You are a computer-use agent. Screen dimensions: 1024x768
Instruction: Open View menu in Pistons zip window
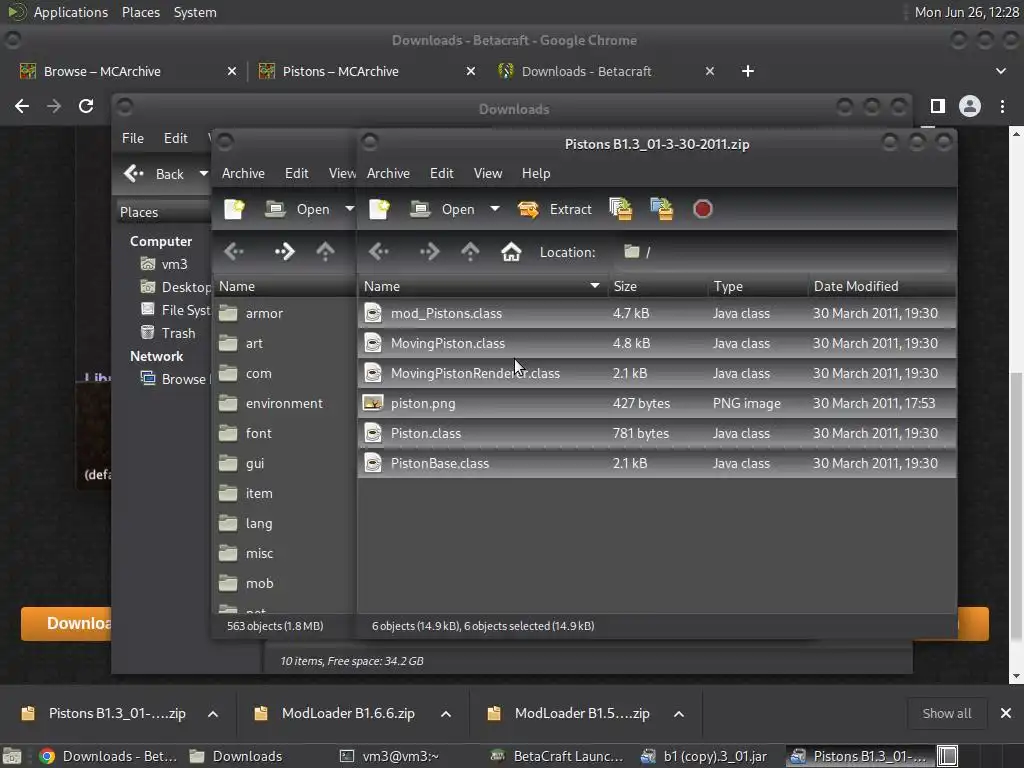[488, 173]
